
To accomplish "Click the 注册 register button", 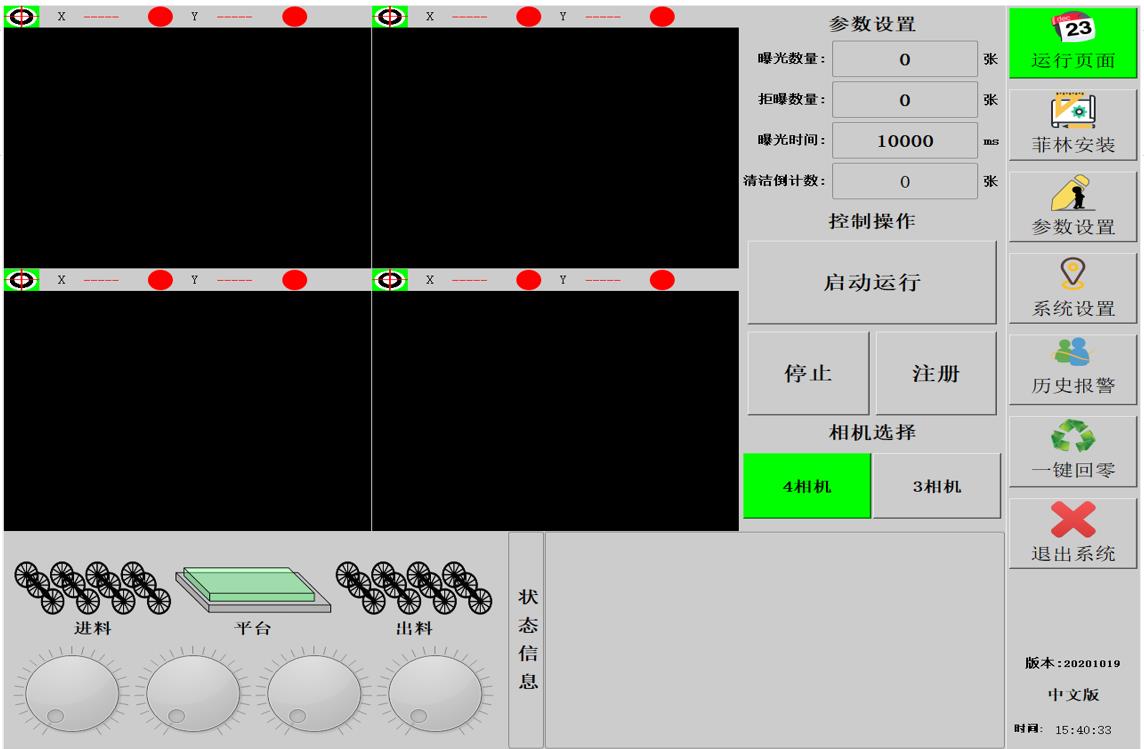I will (x=936, y=373).
